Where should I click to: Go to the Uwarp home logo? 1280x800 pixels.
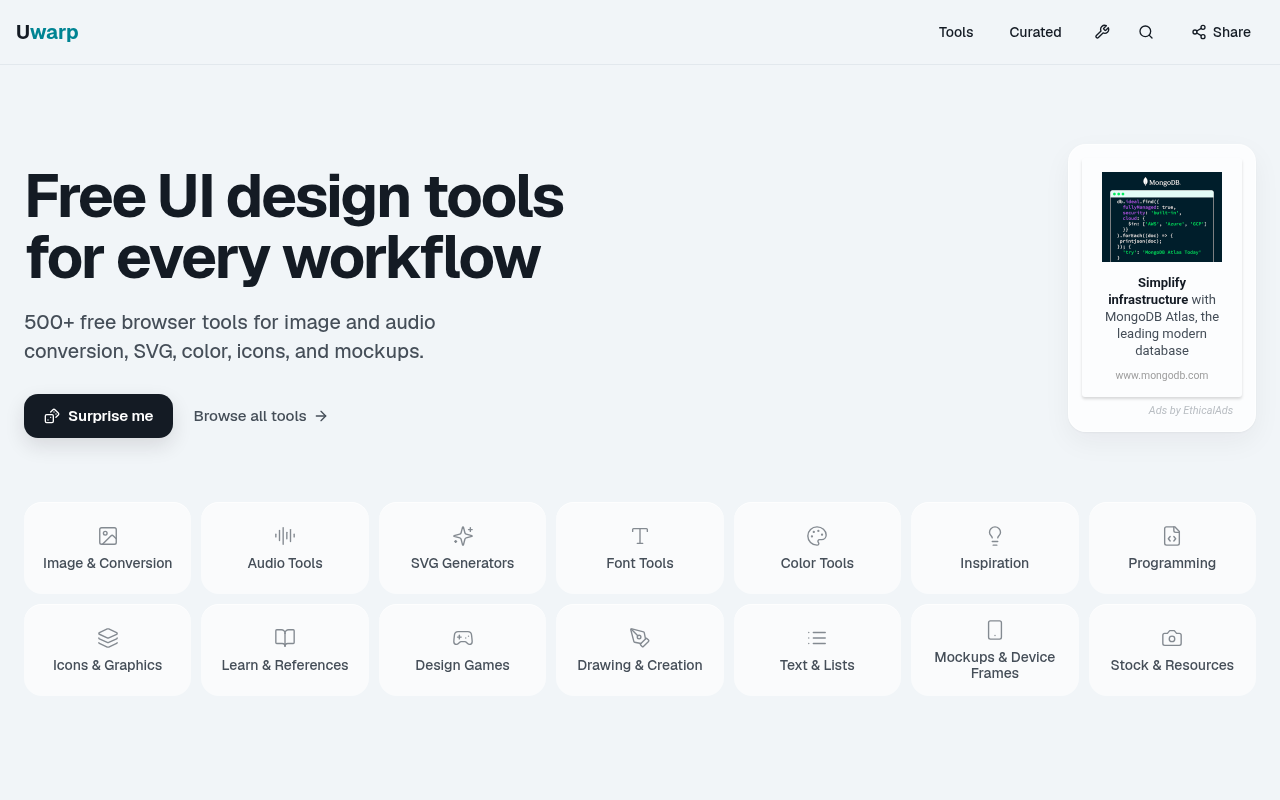47,32
